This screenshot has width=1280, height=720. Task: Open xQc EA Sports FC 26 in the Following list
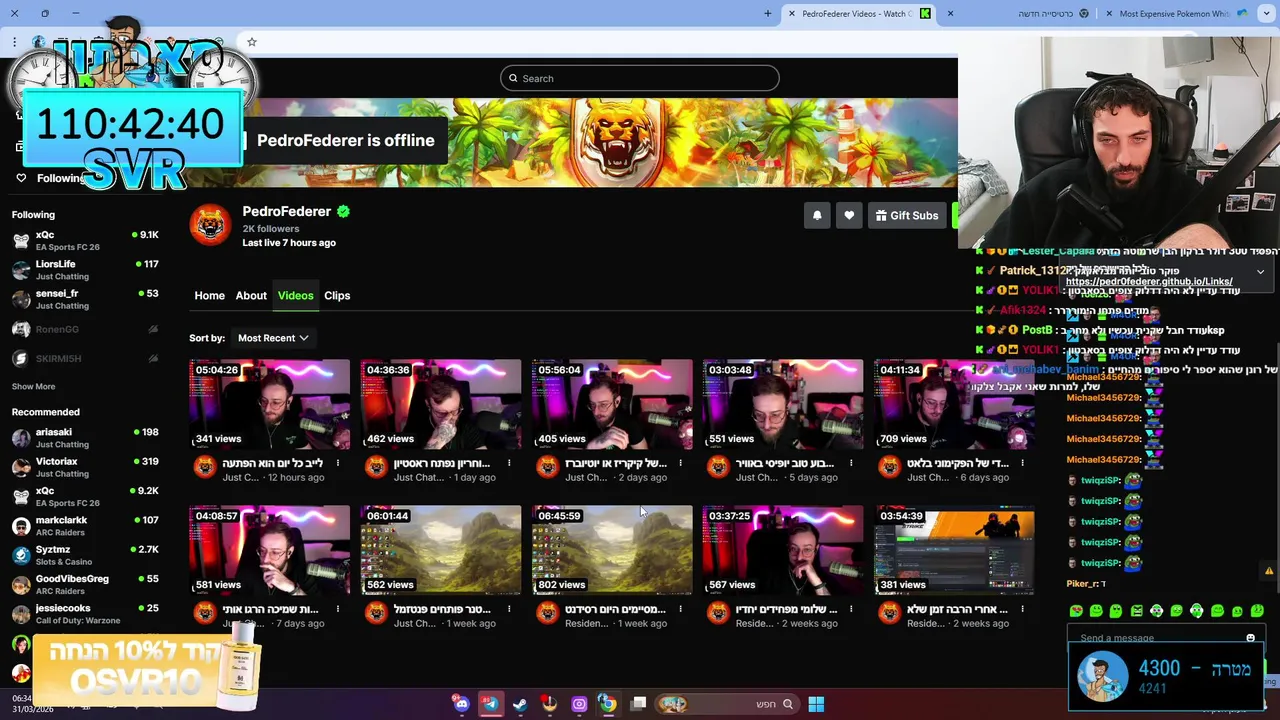(85, 240)
